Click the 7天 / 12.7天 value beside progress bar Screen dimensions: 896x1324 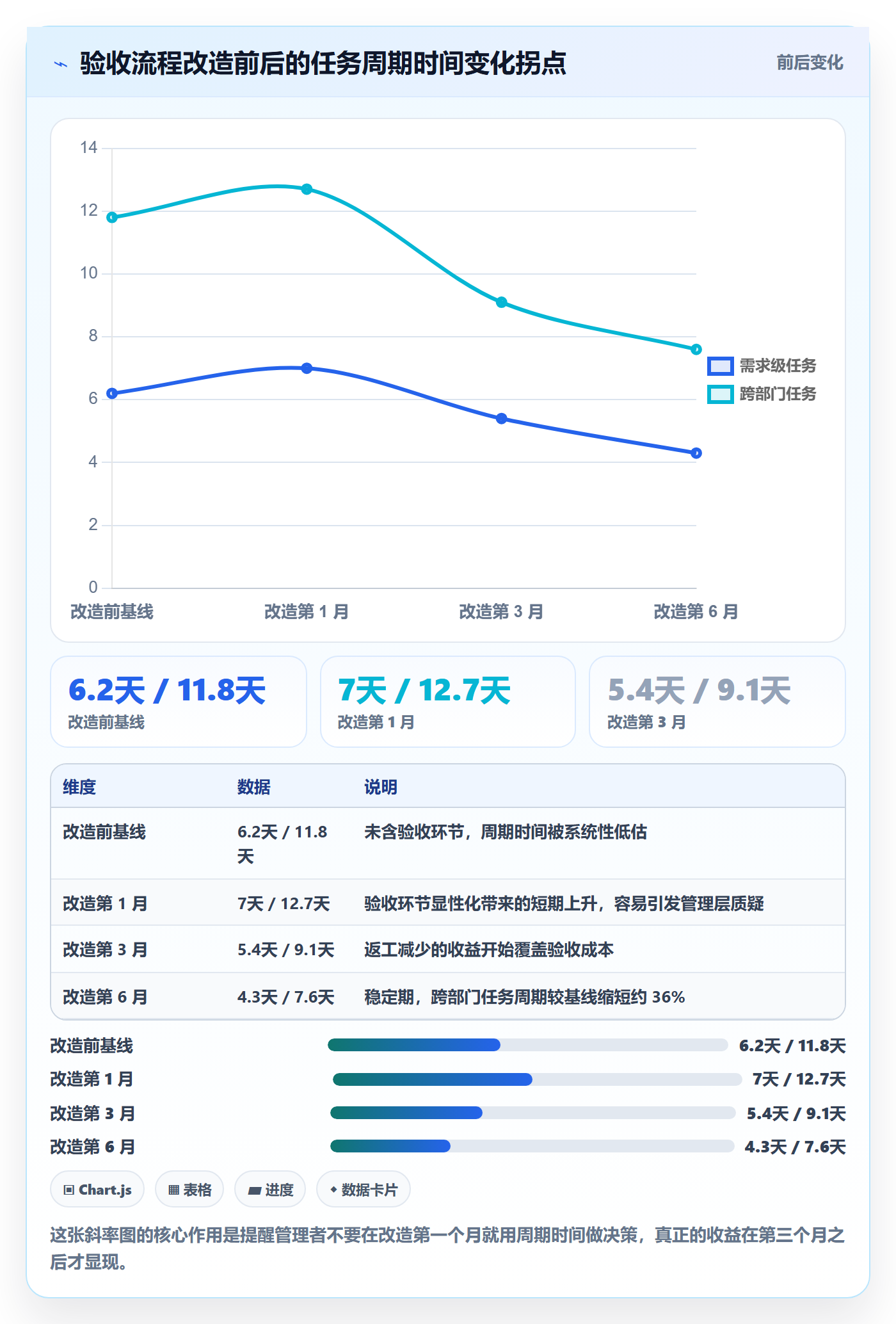[799, 1079]
